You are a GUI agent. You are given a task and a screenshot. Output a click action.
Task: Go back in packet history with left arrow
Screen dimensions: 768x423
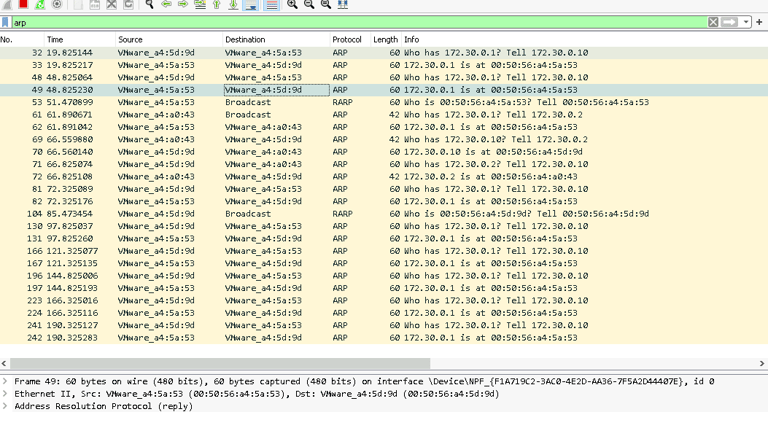coord(166,4)
